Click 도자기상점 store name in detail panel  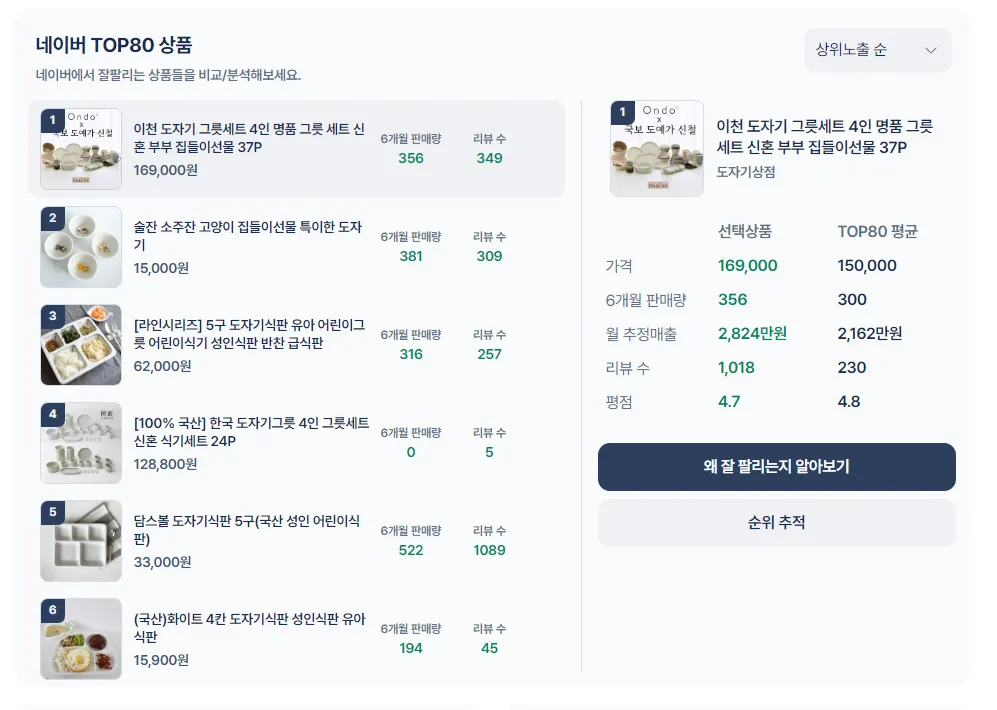pos(746,172)
